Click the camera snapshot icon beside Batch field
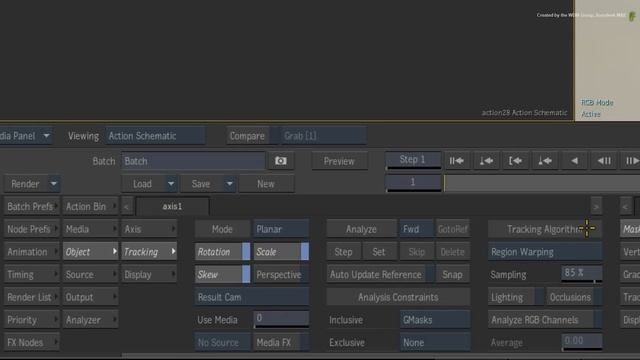Viewport: 640px width, 360px height. click(280, 161)
